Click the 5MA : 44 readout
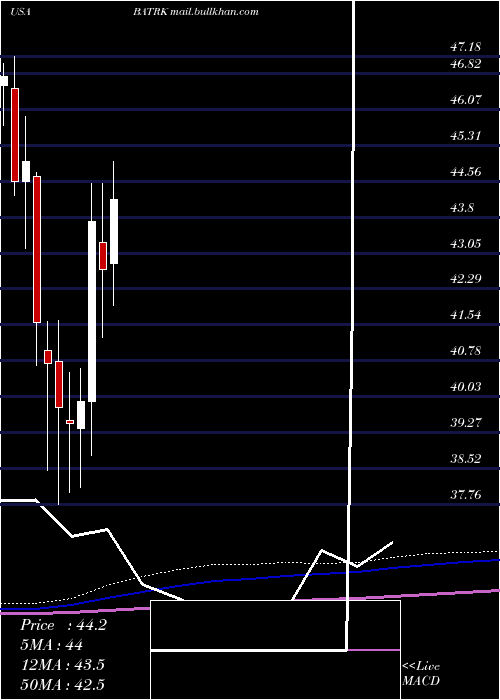 tap(52, 645)
